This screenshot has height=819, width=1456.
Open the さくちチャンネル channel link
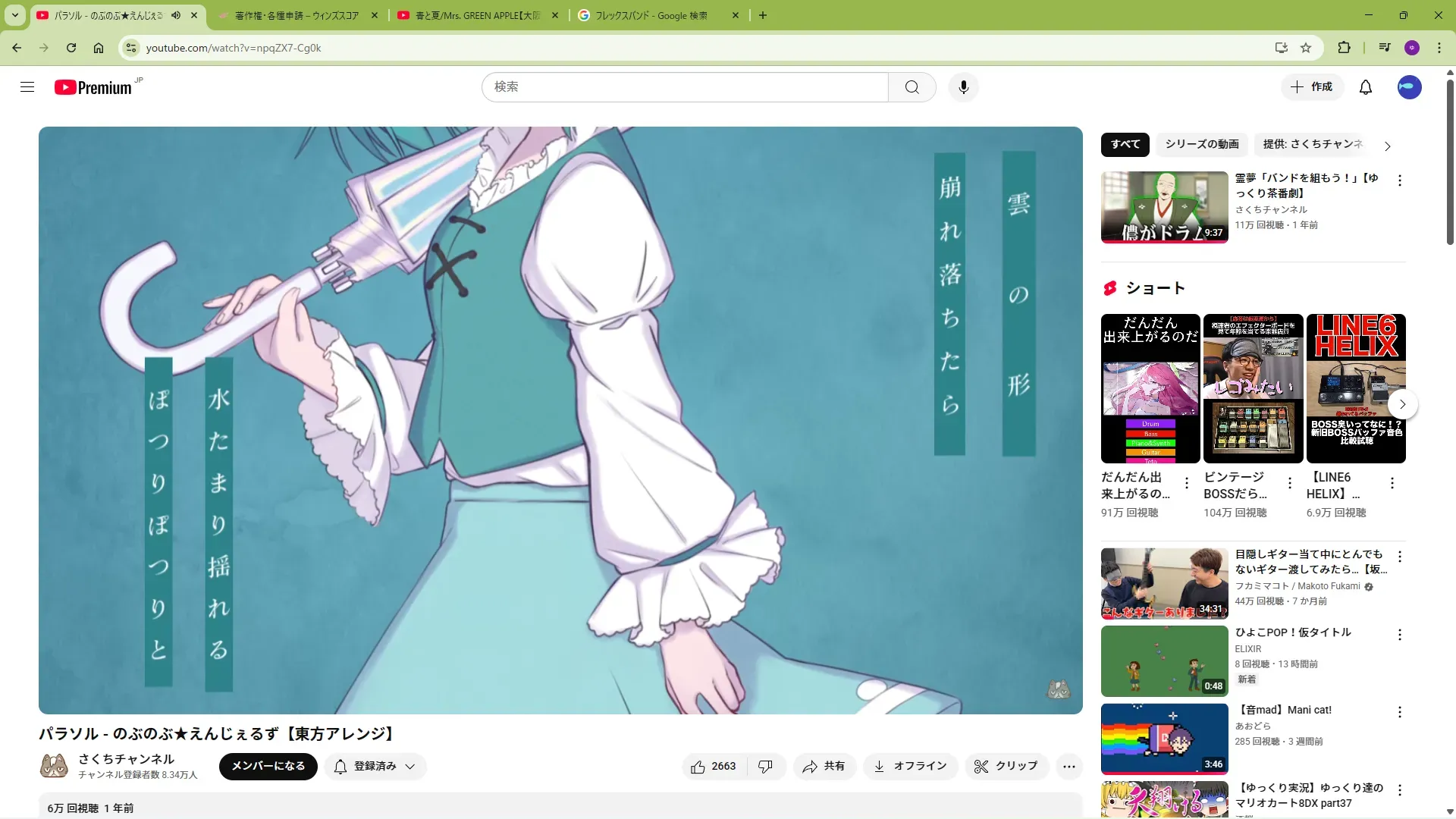coord(126,758)
